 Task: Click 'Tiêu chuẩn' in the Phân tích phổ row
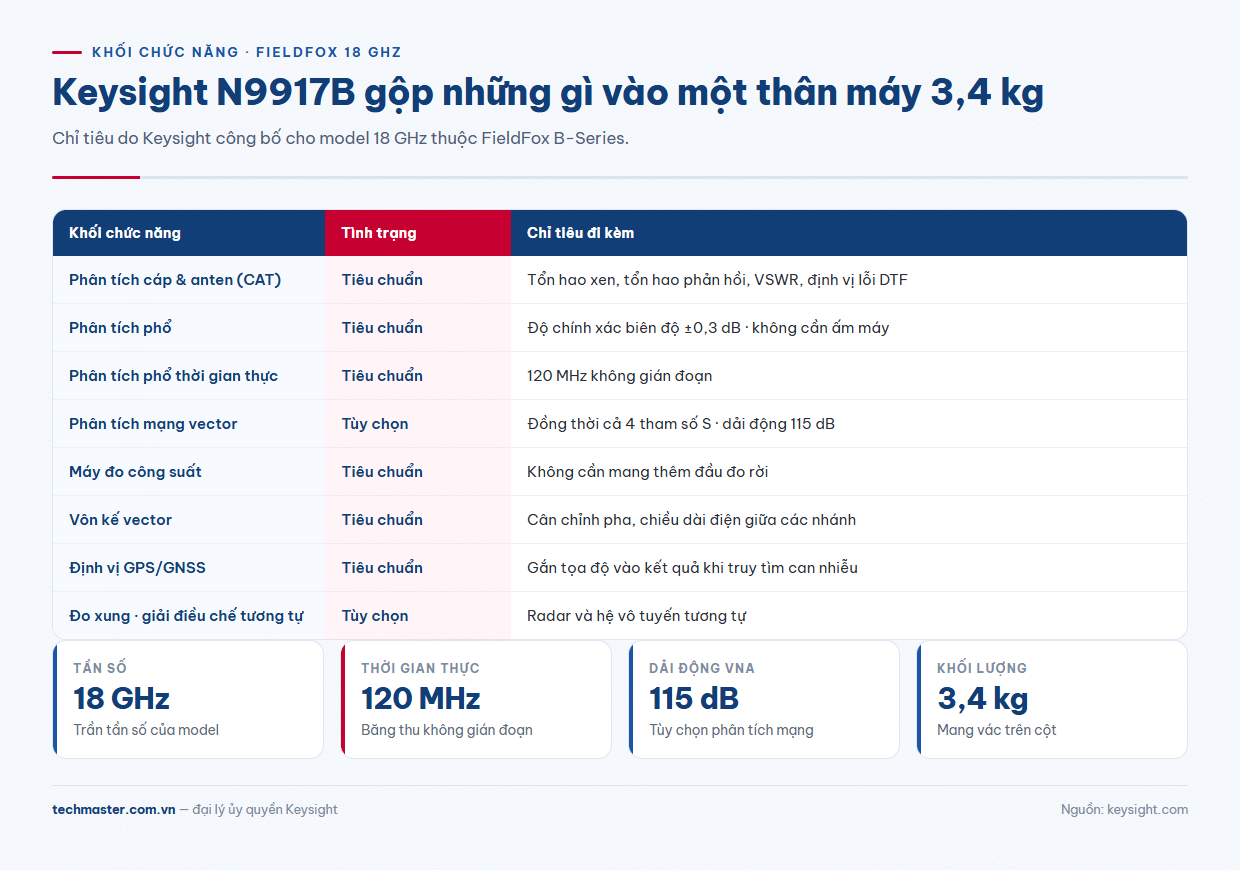pyautogui.click(x=382, y=328)
